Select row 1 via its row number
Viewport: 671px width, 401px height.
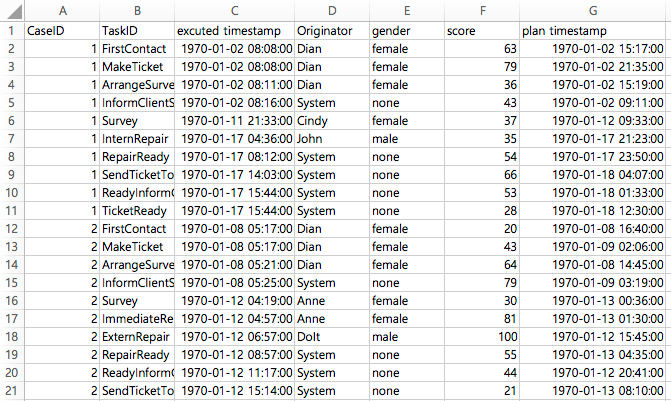[10, 30]
